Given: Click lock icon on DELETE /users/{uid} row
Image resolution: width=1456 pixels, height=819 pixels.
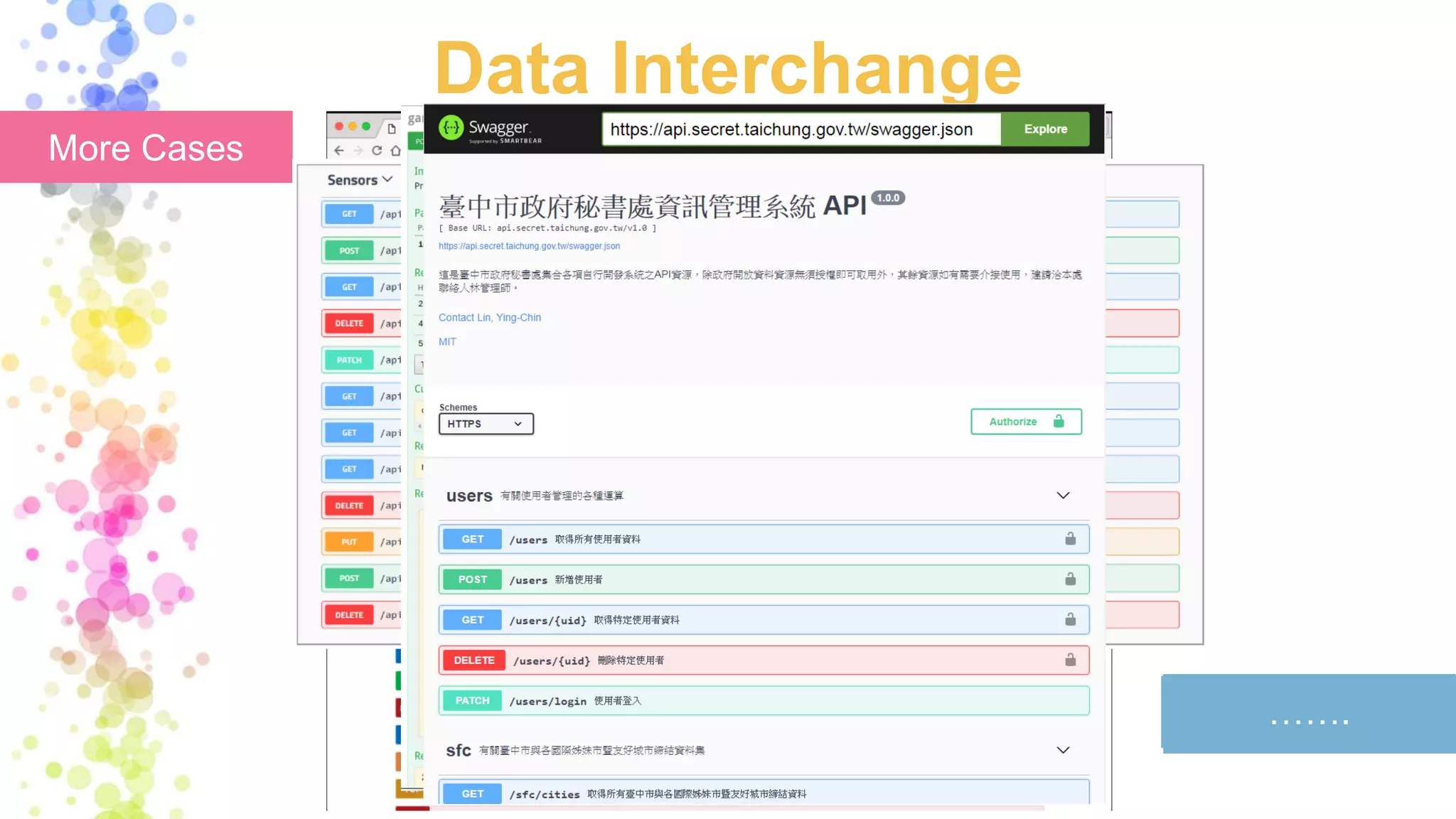Looking at the screenshot, I should [1070, 660].
